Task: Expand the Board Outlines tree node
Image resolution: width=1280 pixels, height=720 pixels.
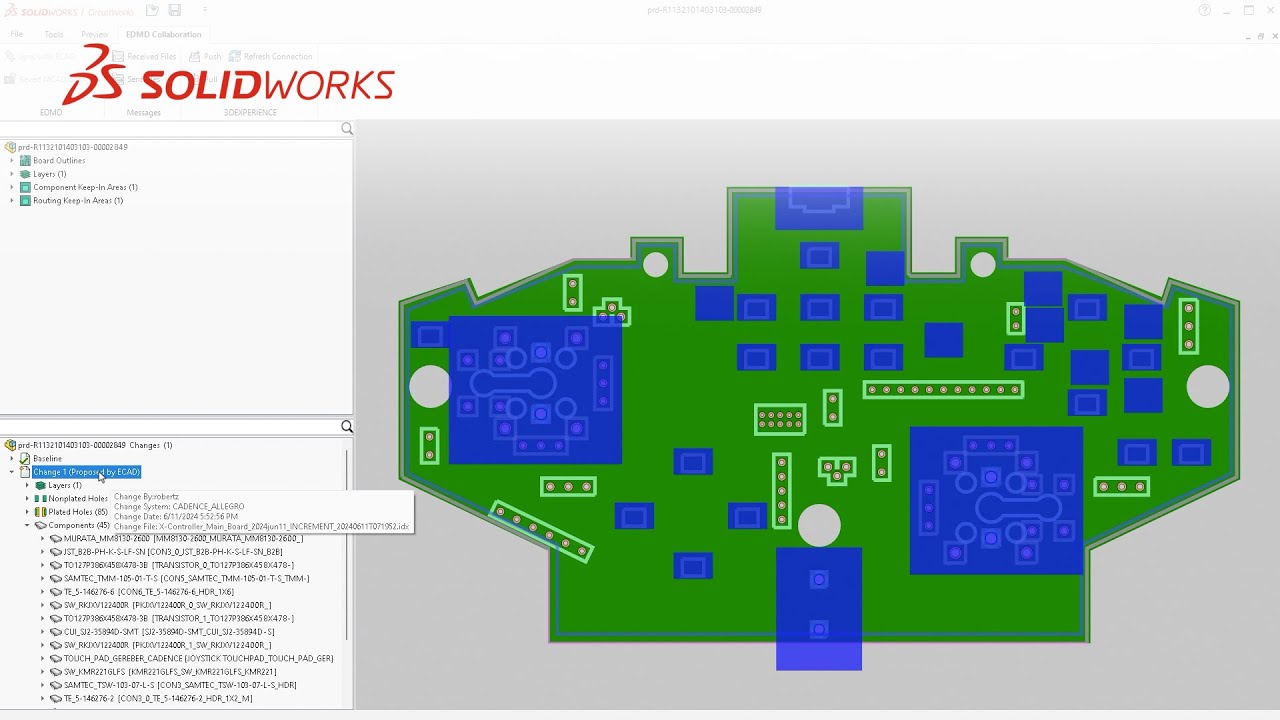Action: tap(12, 161)
